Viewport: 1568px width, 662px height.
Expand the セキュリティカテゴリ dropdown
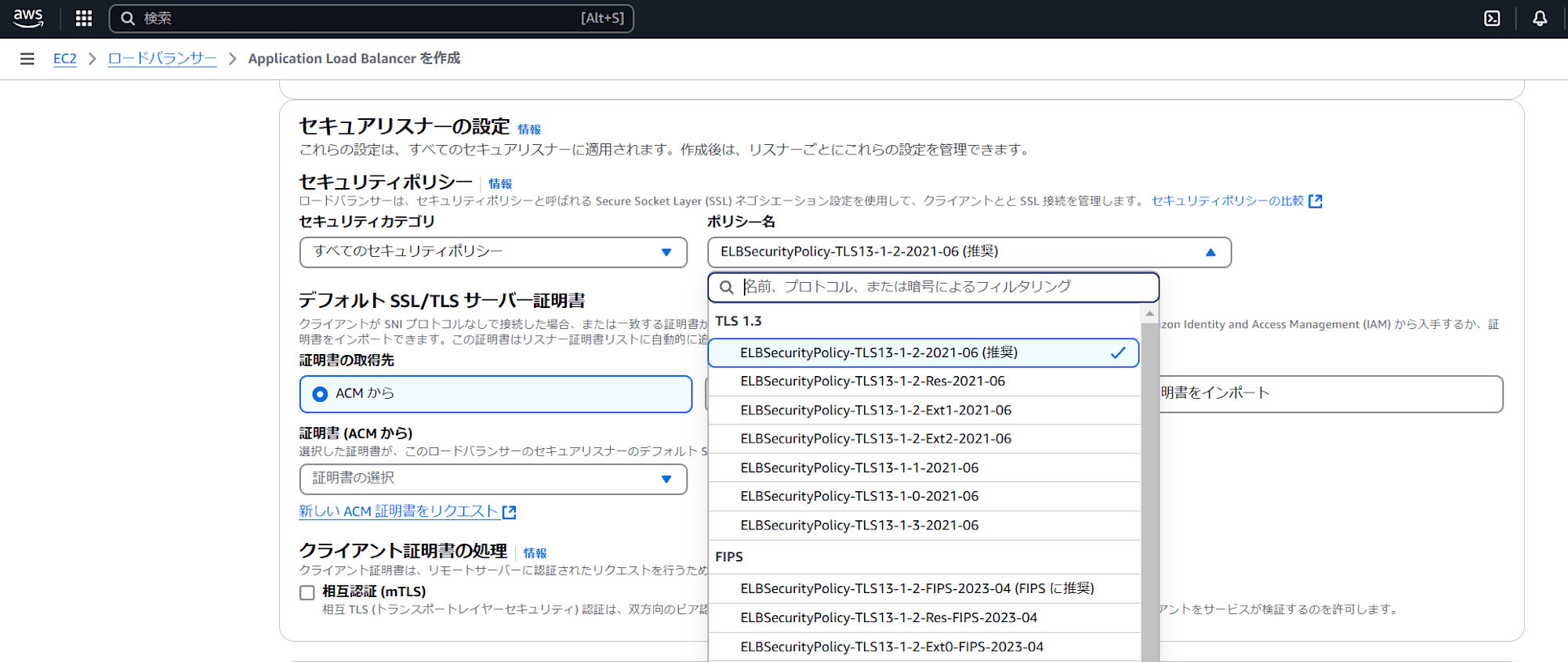493,252
